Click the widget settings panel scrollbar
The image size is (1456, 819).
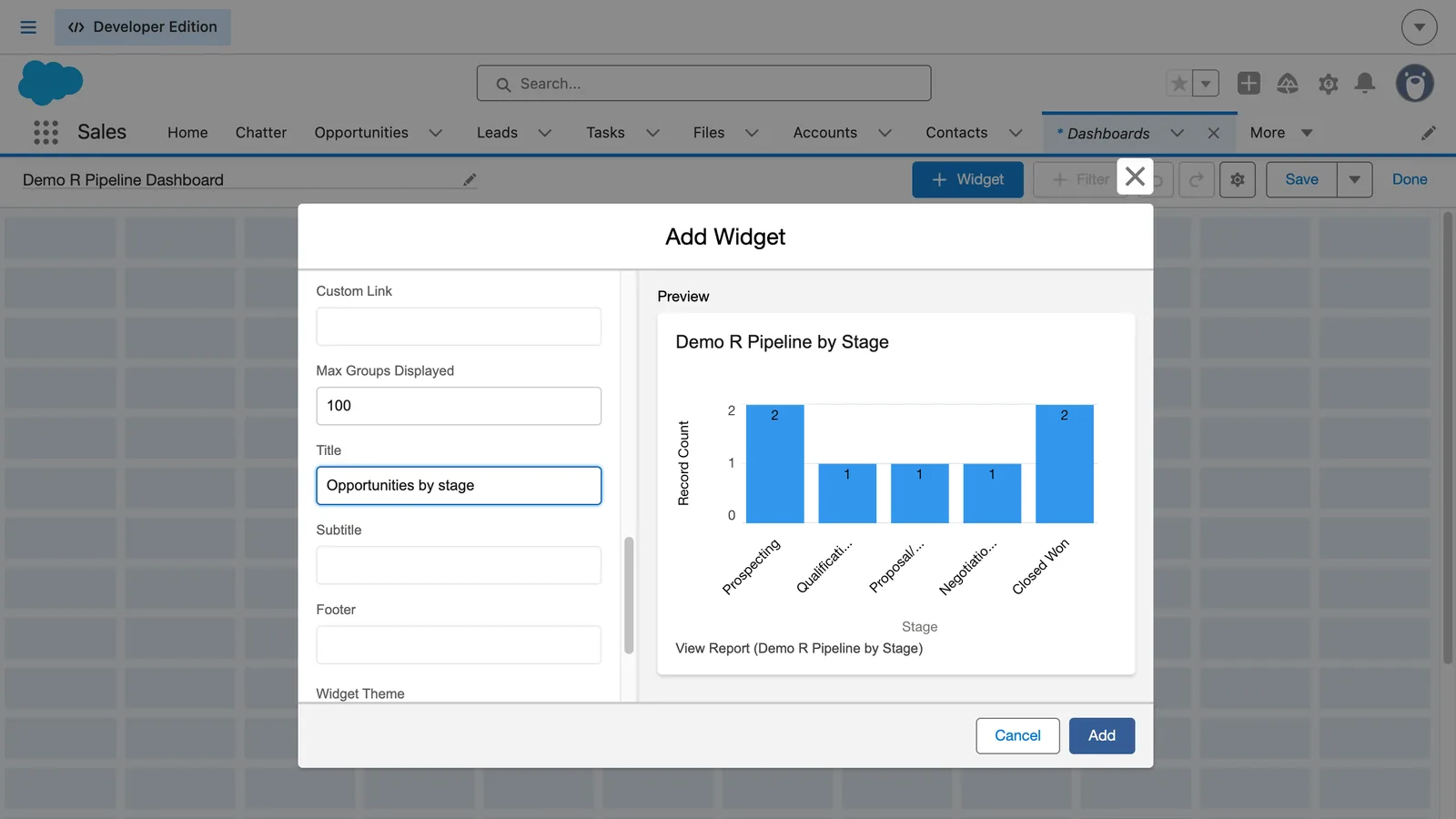point(629,596)
